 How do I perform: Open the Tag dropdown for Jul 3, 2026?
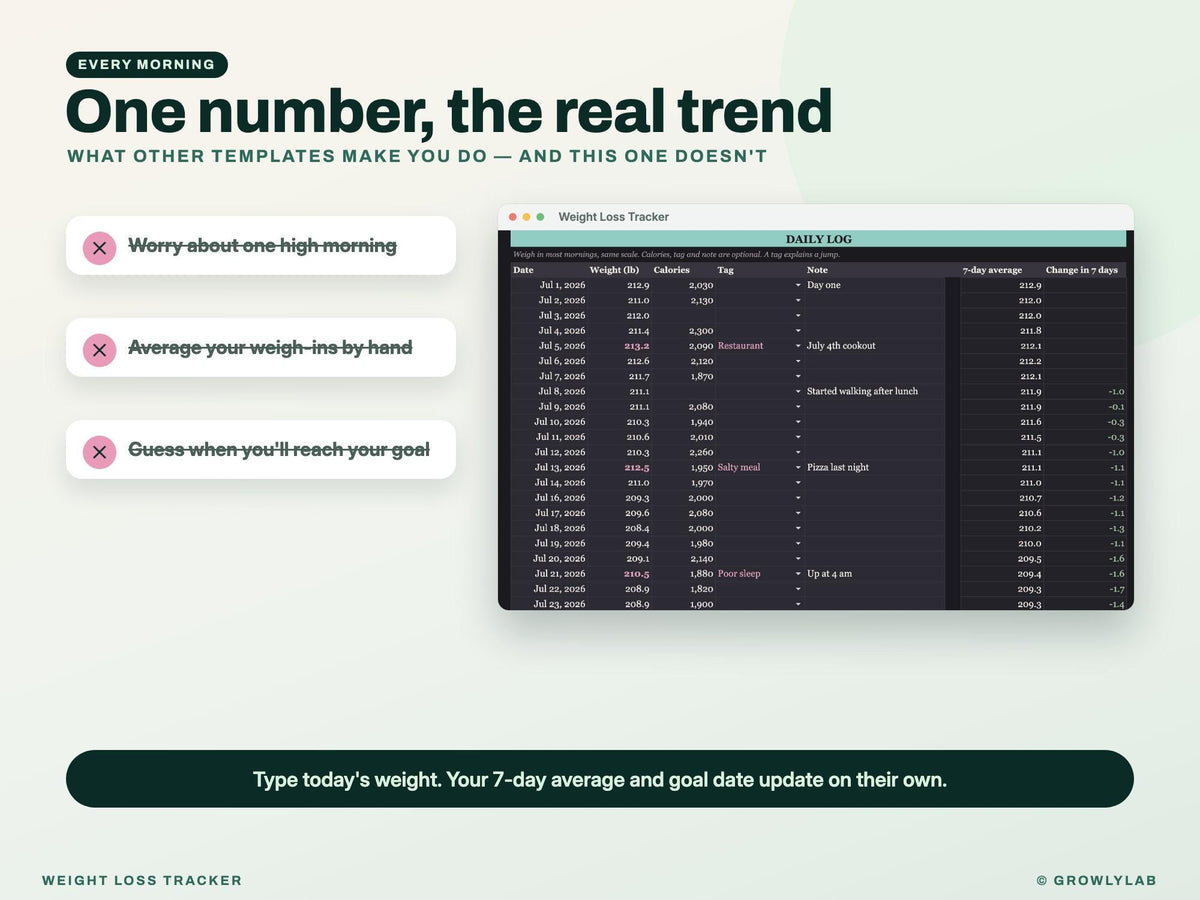coord(798,316)
